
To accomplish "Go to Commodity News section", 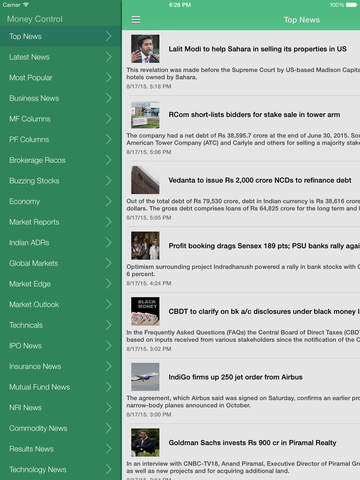I will point(61,428).
